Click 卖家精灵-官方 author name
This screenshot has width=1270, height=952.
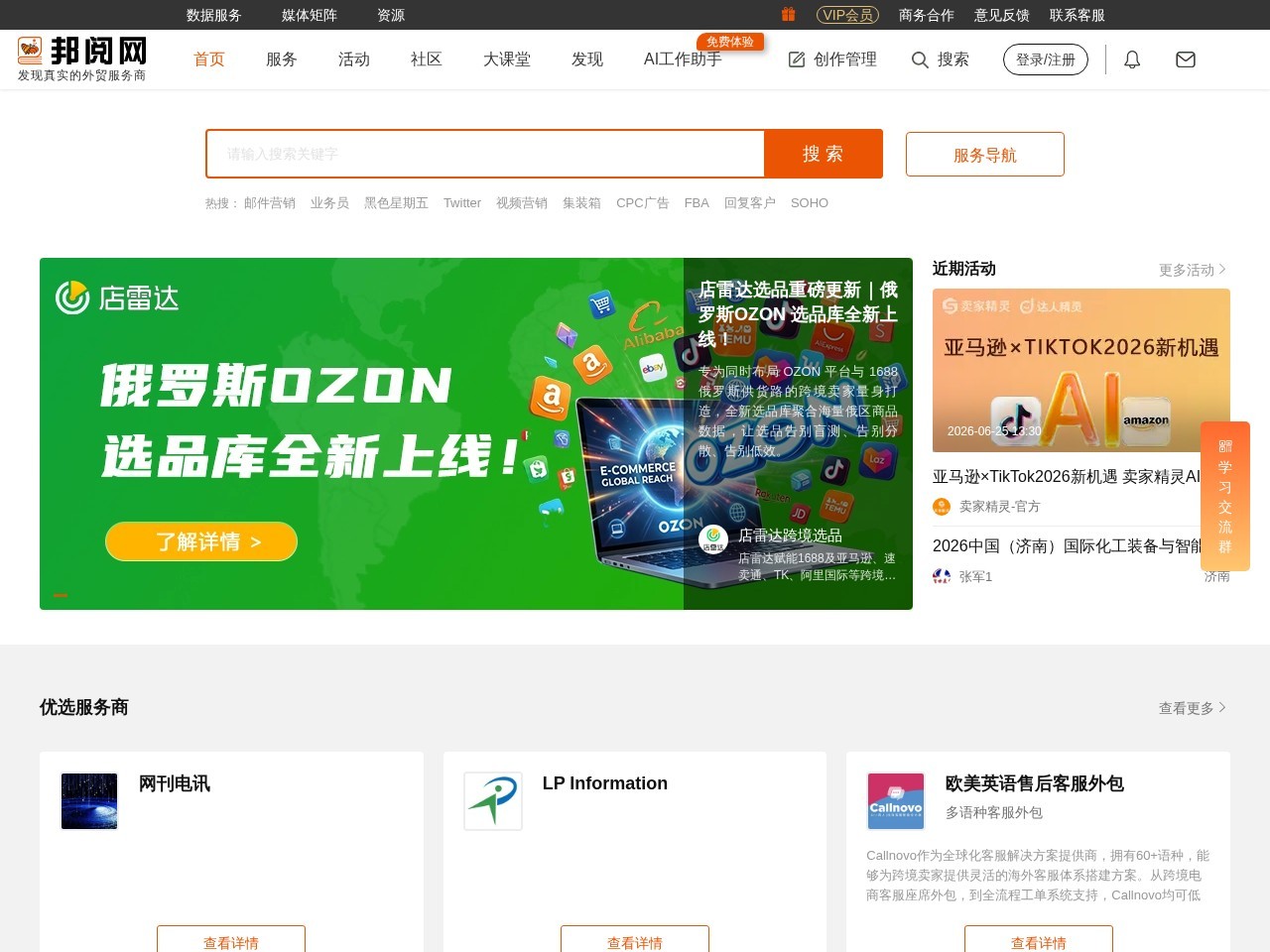click(x=1000, y=507)
